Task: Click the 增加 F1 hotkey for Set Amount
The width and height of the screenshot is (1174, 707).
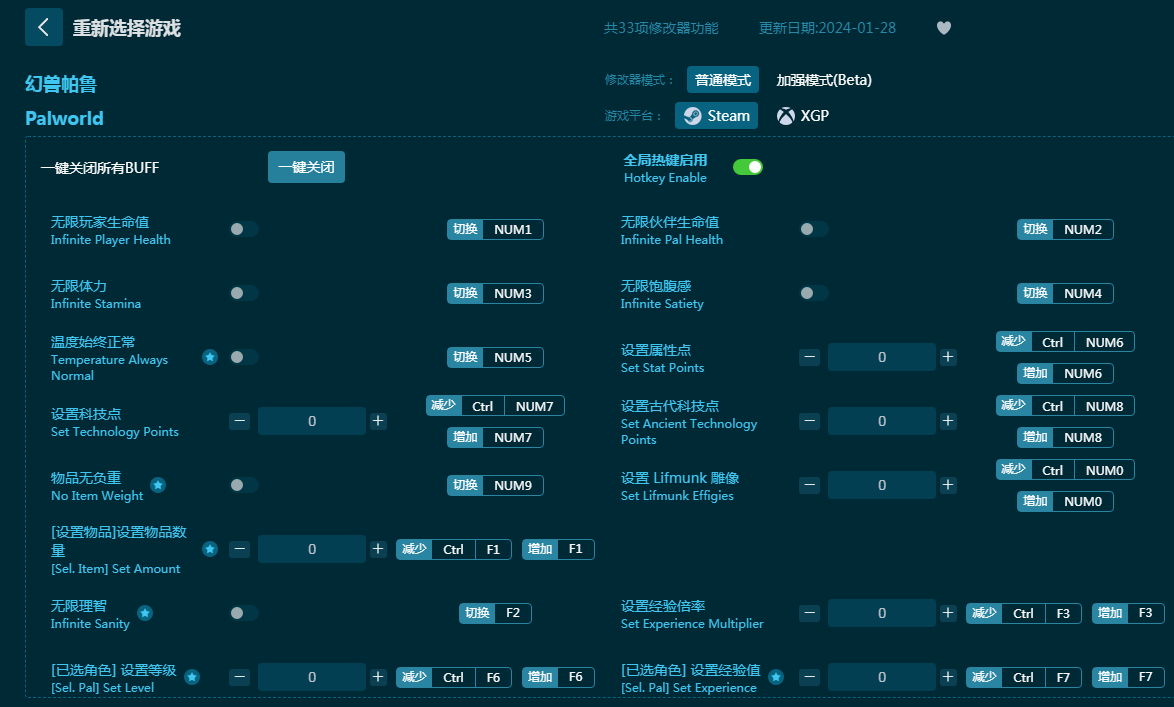Action: pos(559,549)
